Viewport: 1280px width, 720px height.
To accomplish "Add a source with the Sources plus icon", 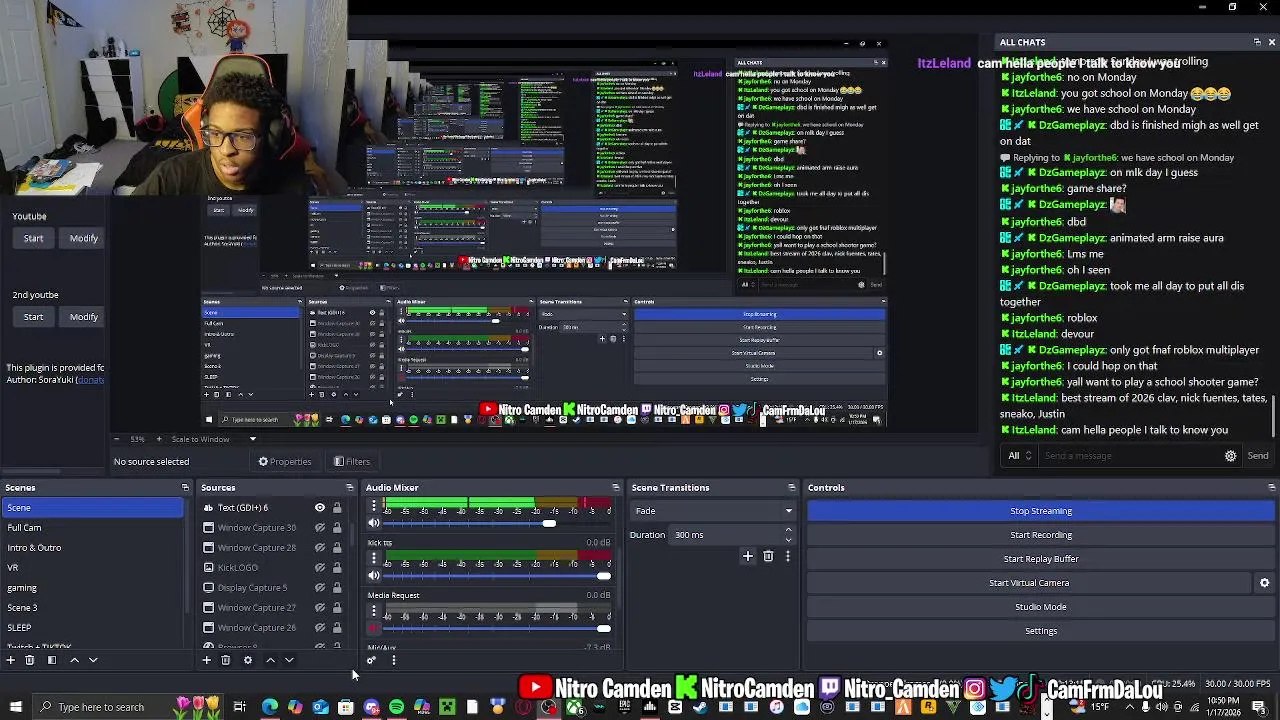I will tap(207, 660).
